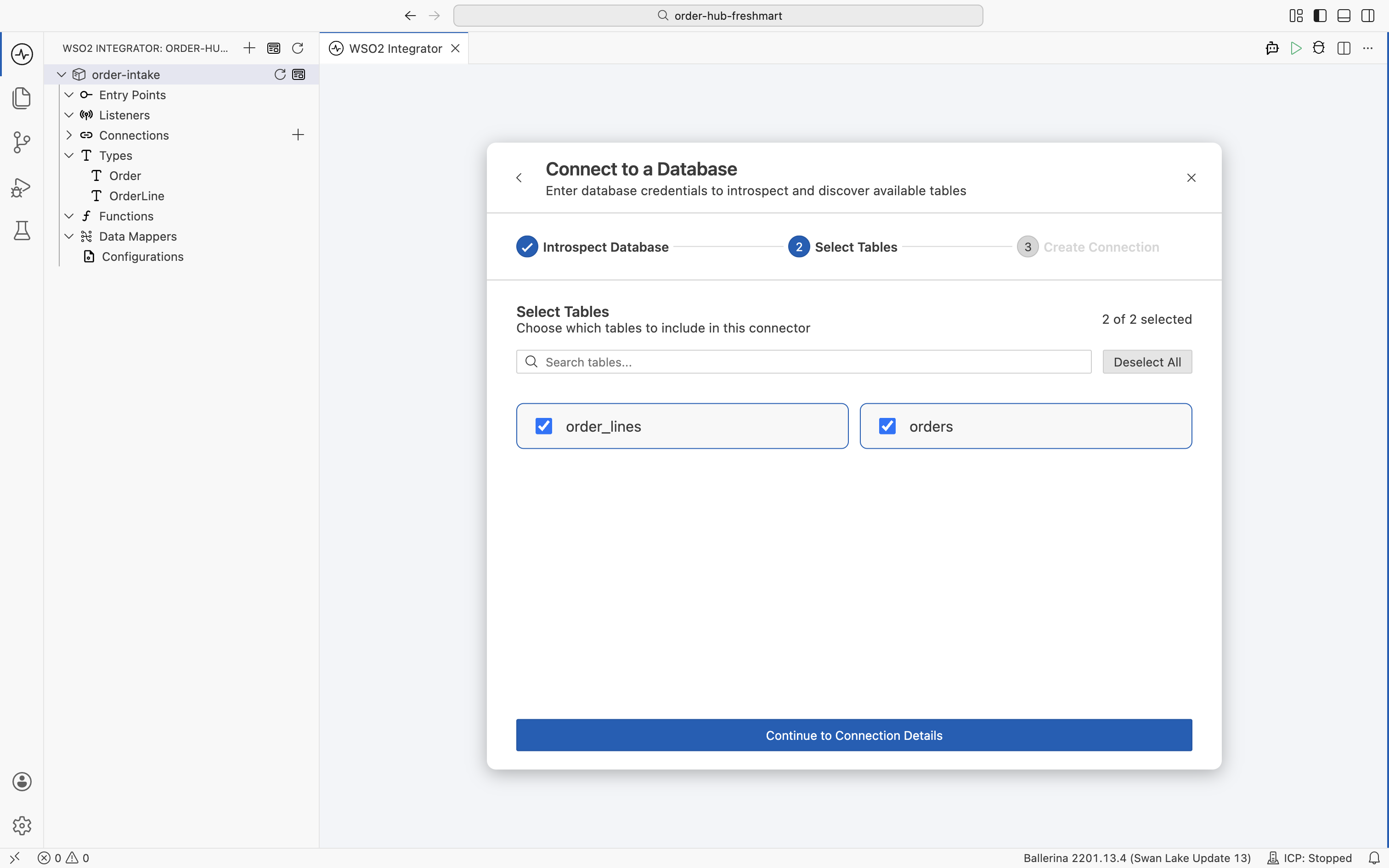Click refresh icon on order-intake row
1389x868 pixels.
(x=280, y=74)
